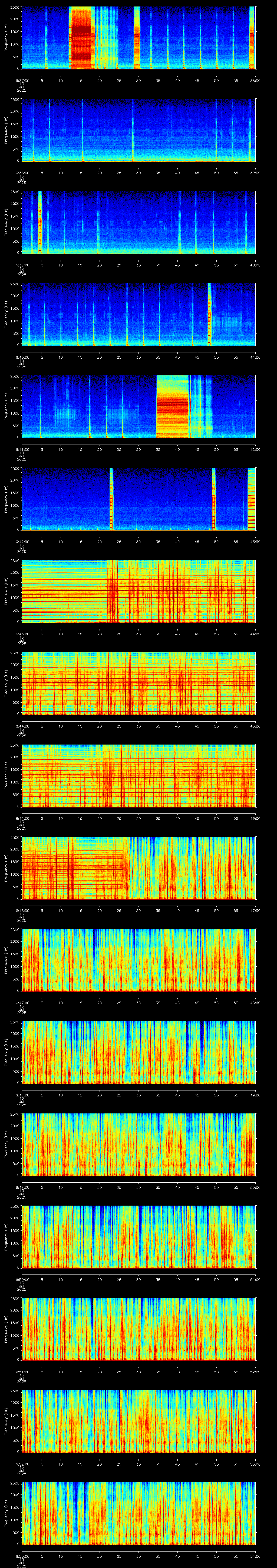This screenshot has width=277, height=1568.
Task: Click the 6:40:00 time axis label
Action: [22, 357]
